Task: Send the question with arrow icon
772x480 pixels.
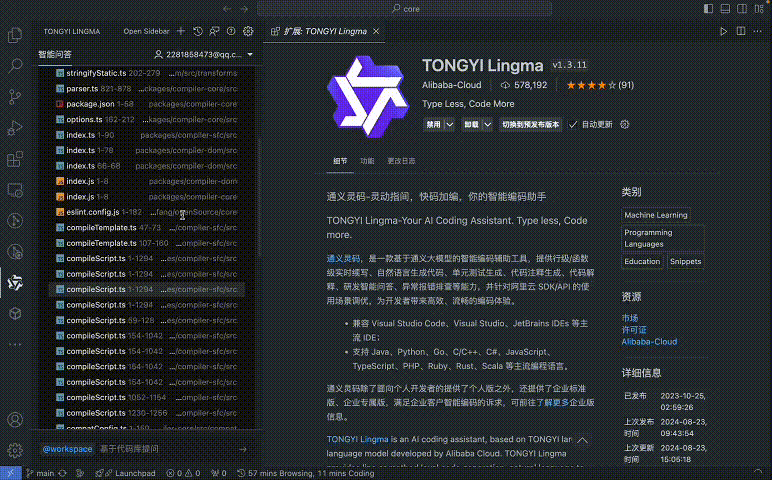Action: point(243,449)
